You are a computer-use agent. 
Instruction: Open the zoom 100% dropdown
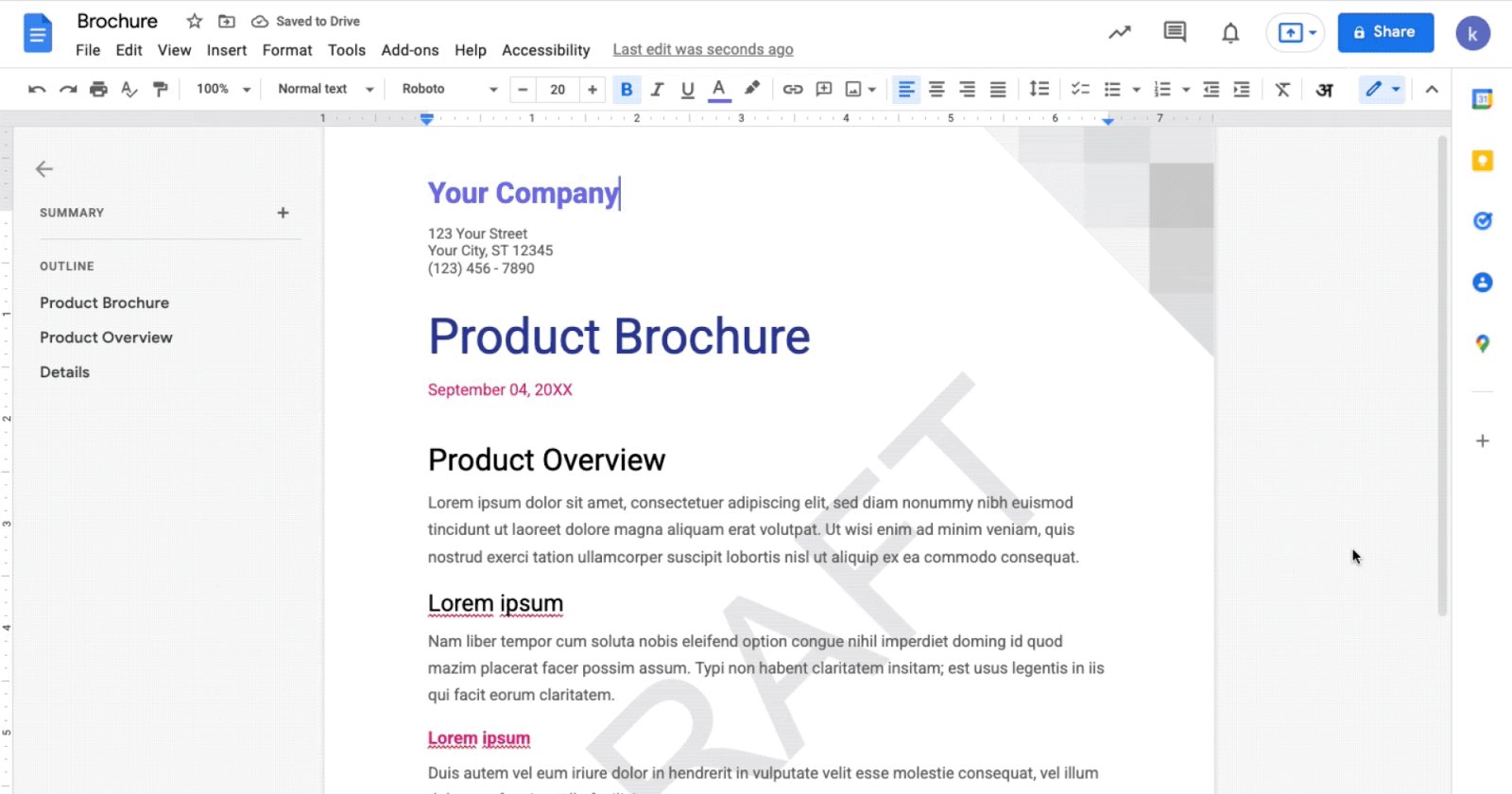click(x=223, y=89)
